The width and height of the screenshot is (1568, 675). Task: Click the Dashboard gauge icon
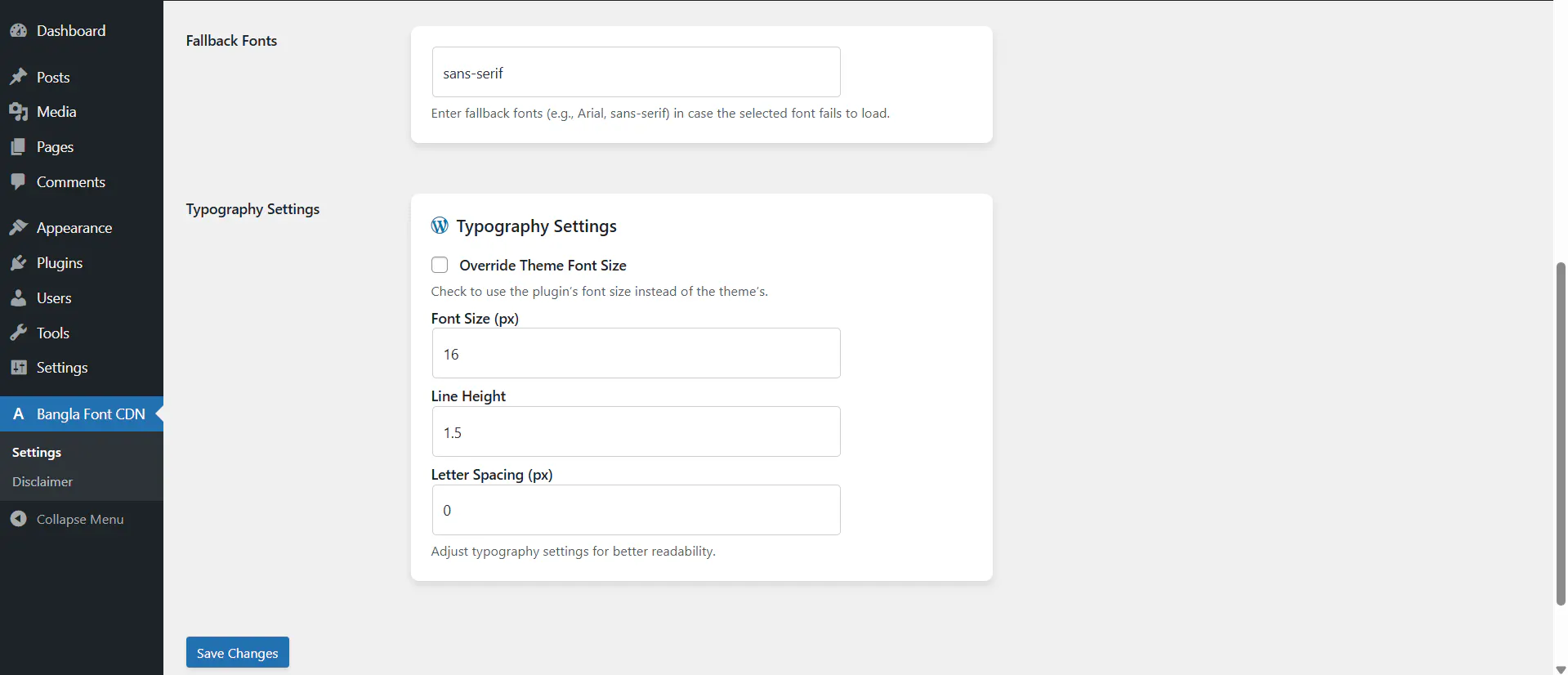[19, 31]
